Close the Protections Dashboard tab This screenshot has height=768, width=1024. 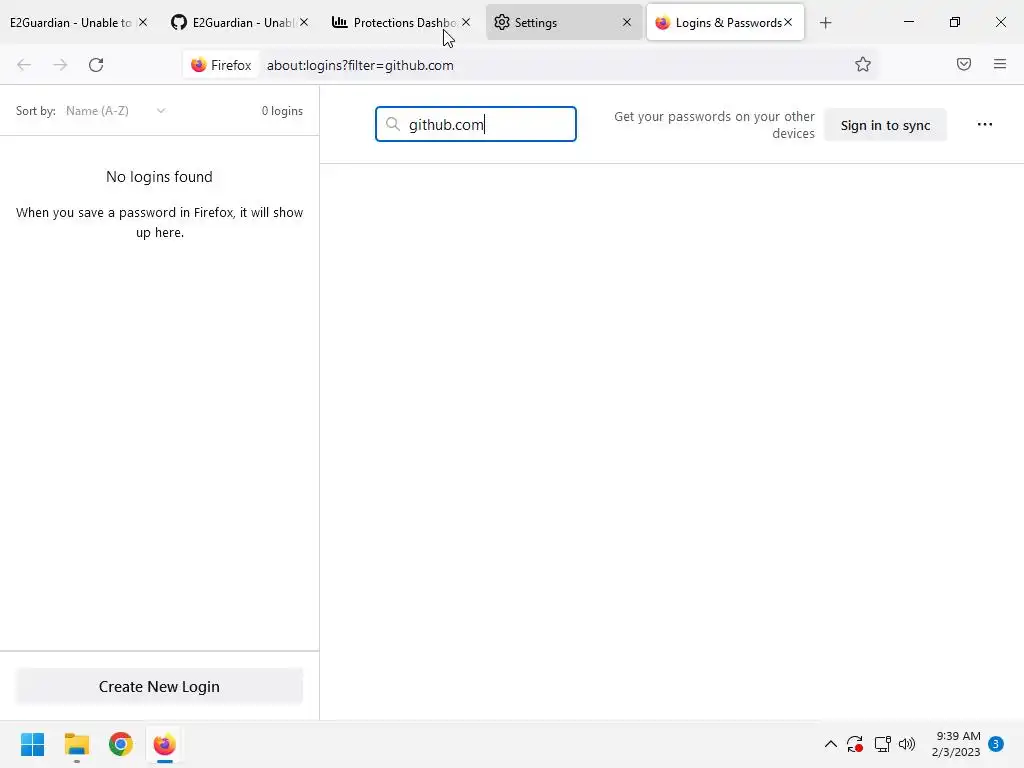click(466, 22)
